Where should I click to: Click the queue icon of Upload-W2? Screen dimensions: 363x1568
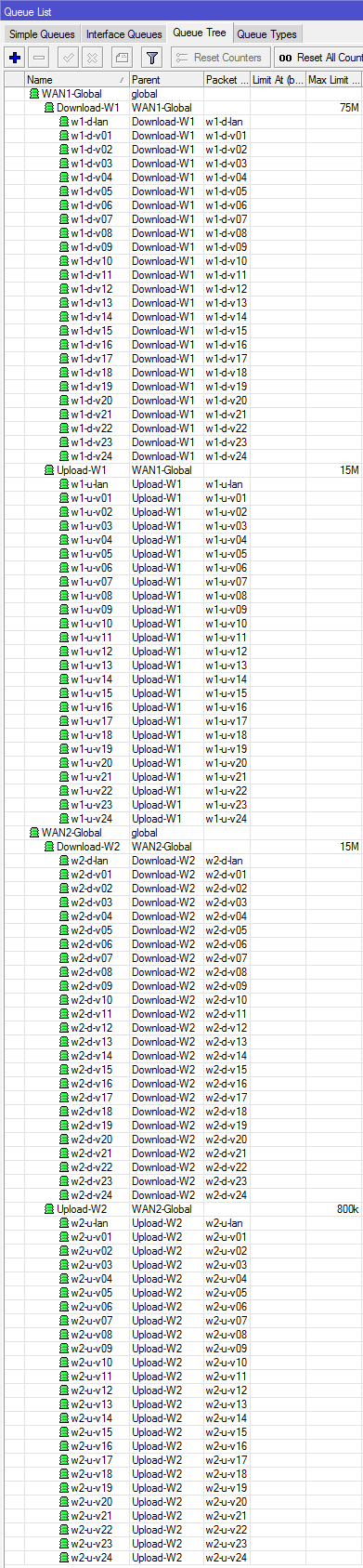[49, 1209]
